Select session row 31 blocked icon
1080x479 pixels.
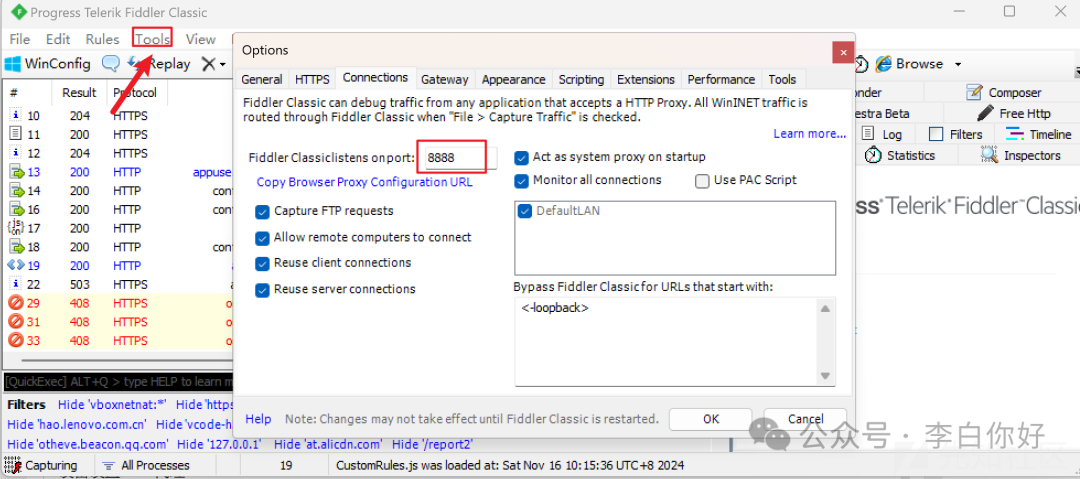(16, 321)
